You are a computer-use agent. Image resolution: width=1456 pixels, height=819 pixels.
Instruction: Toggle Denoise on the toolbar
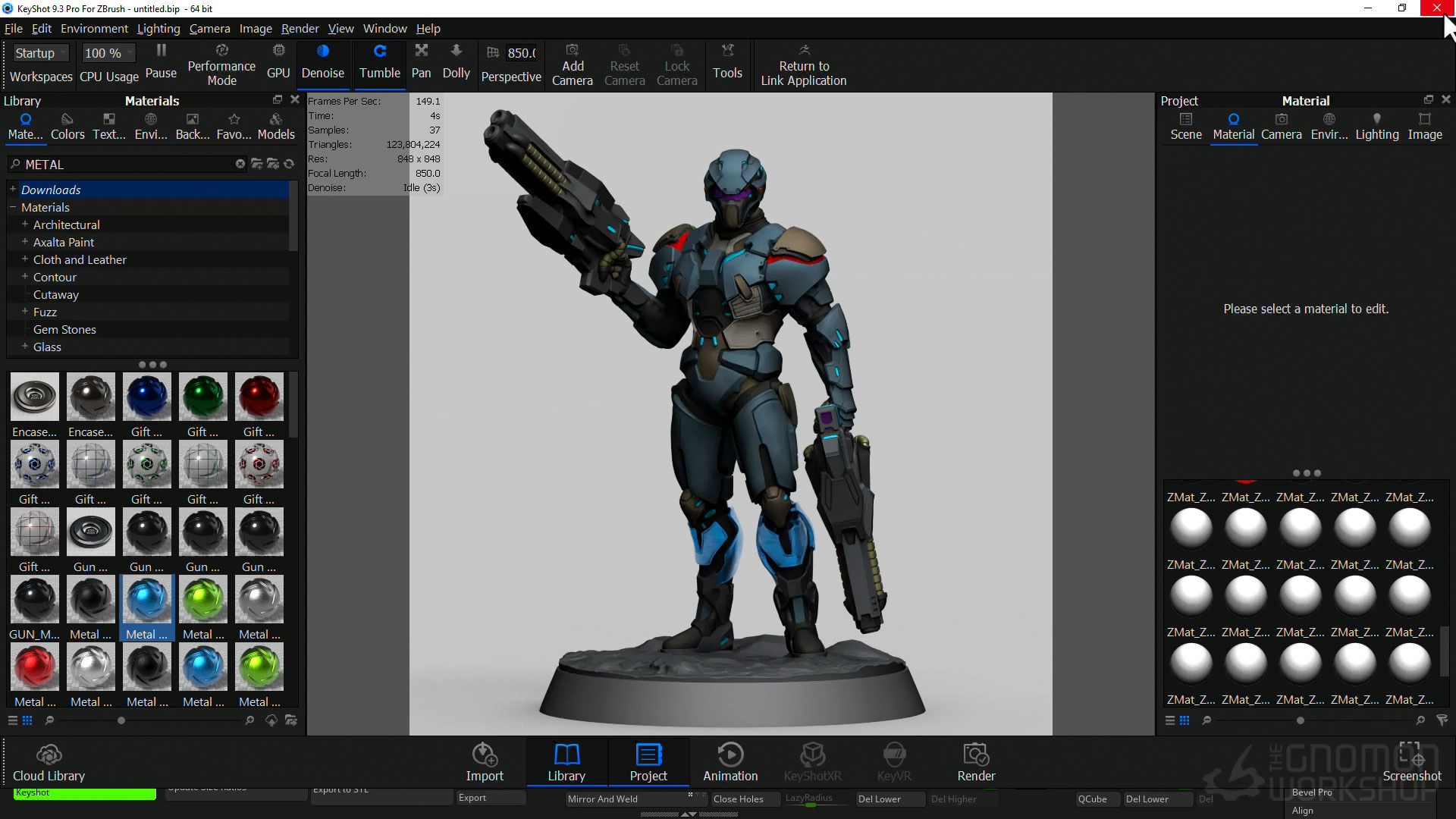tap(322, 61)
